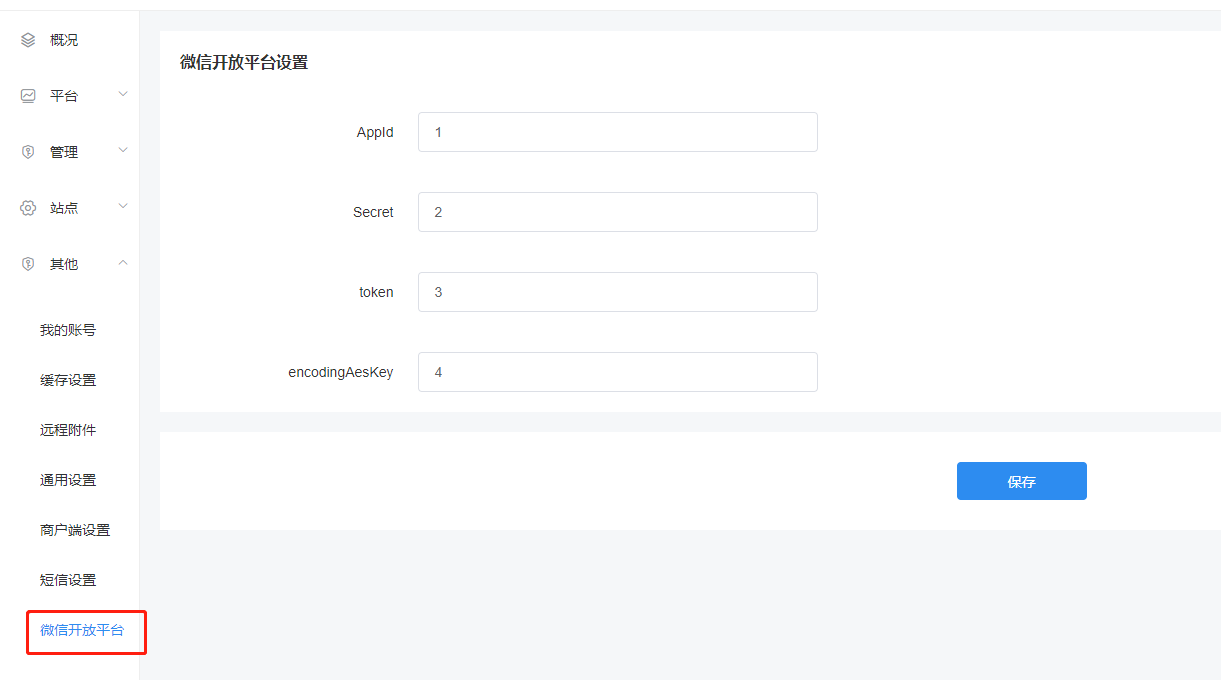Open 通用设置 submenu item
Image resolution: width=1221 pixels, height=680 pixels.
click(68, 480)
